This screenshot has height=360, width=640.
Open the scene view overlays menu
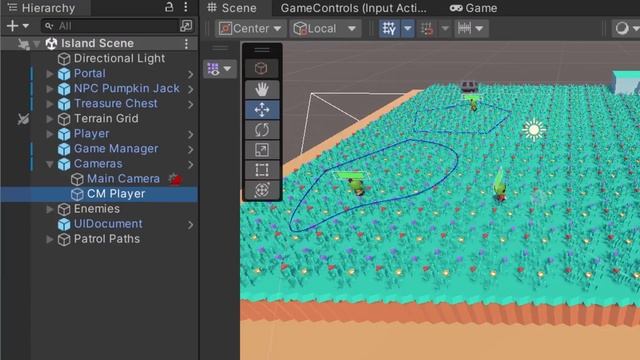click(x=220, y=69)
